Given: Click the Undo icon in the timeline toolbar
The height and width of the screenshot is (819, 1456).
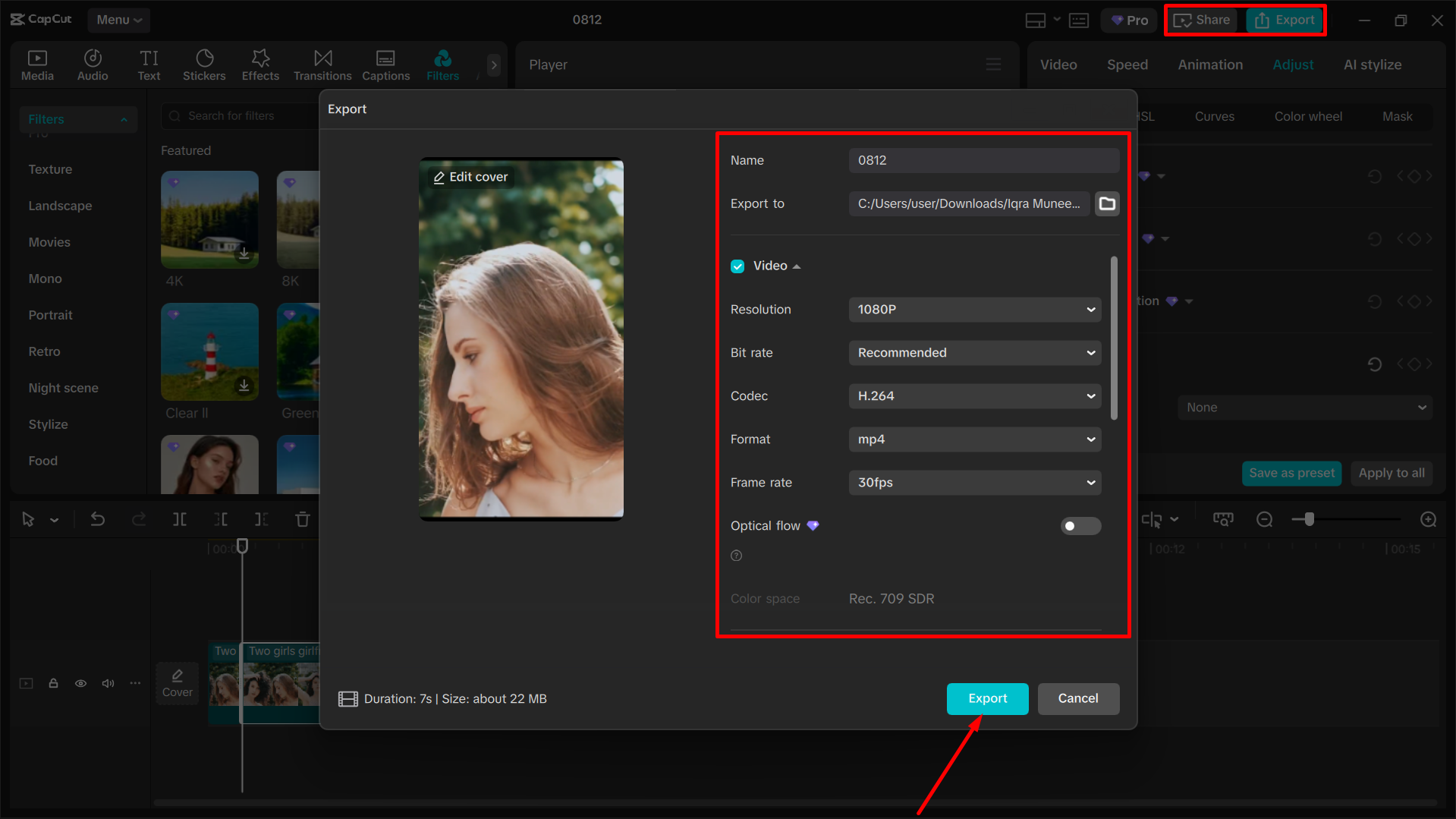Looking at the screenshot, I should pyautogui.click(x=98, y=519).
